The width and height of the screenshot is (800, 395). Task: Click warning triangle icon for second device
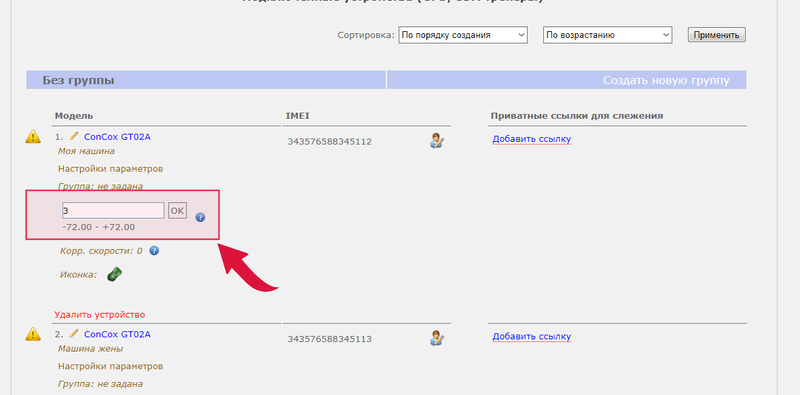tap(33, 334)
